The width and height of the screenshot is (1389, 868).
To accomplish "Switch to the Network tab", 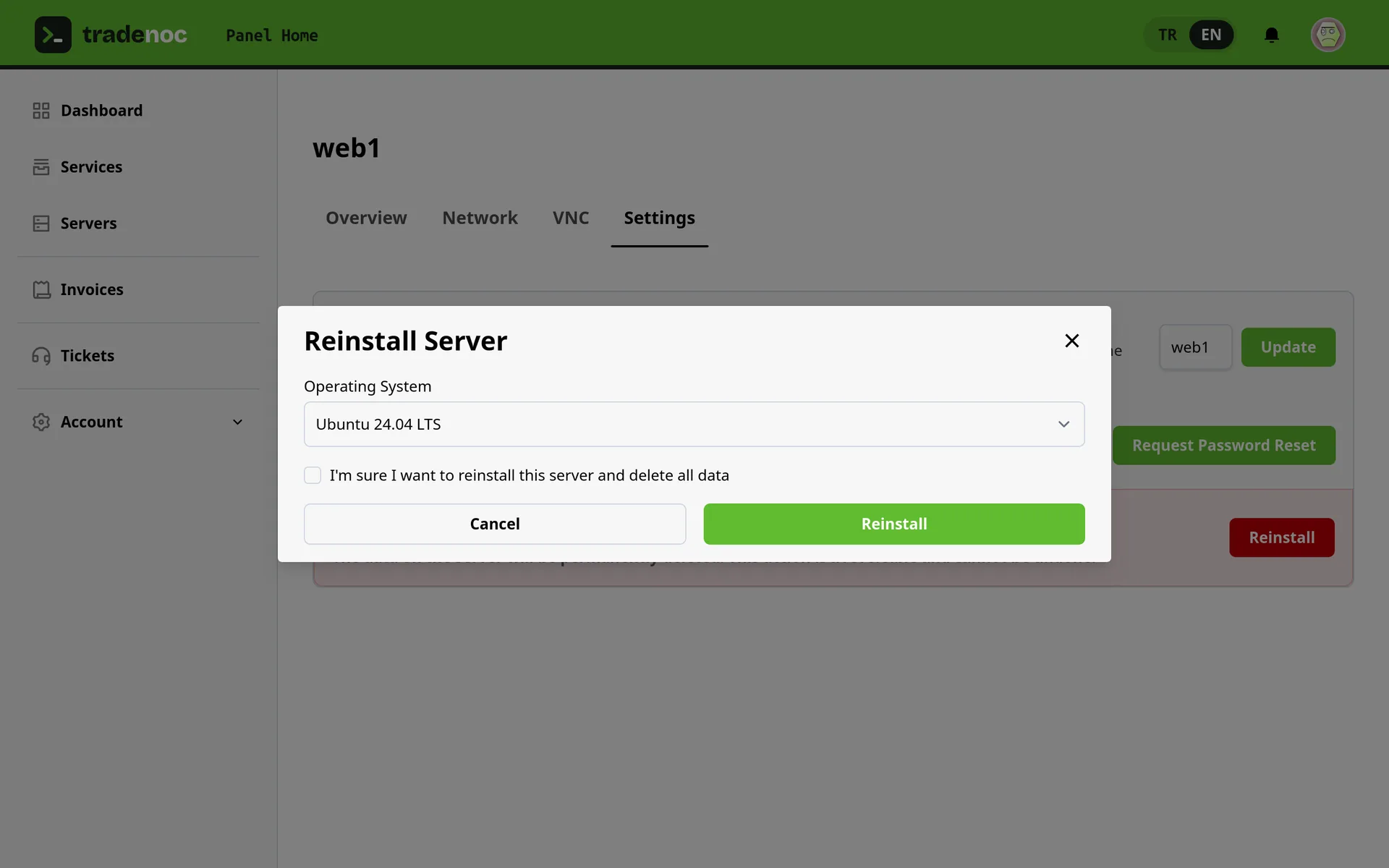I will tap(480, 218).
